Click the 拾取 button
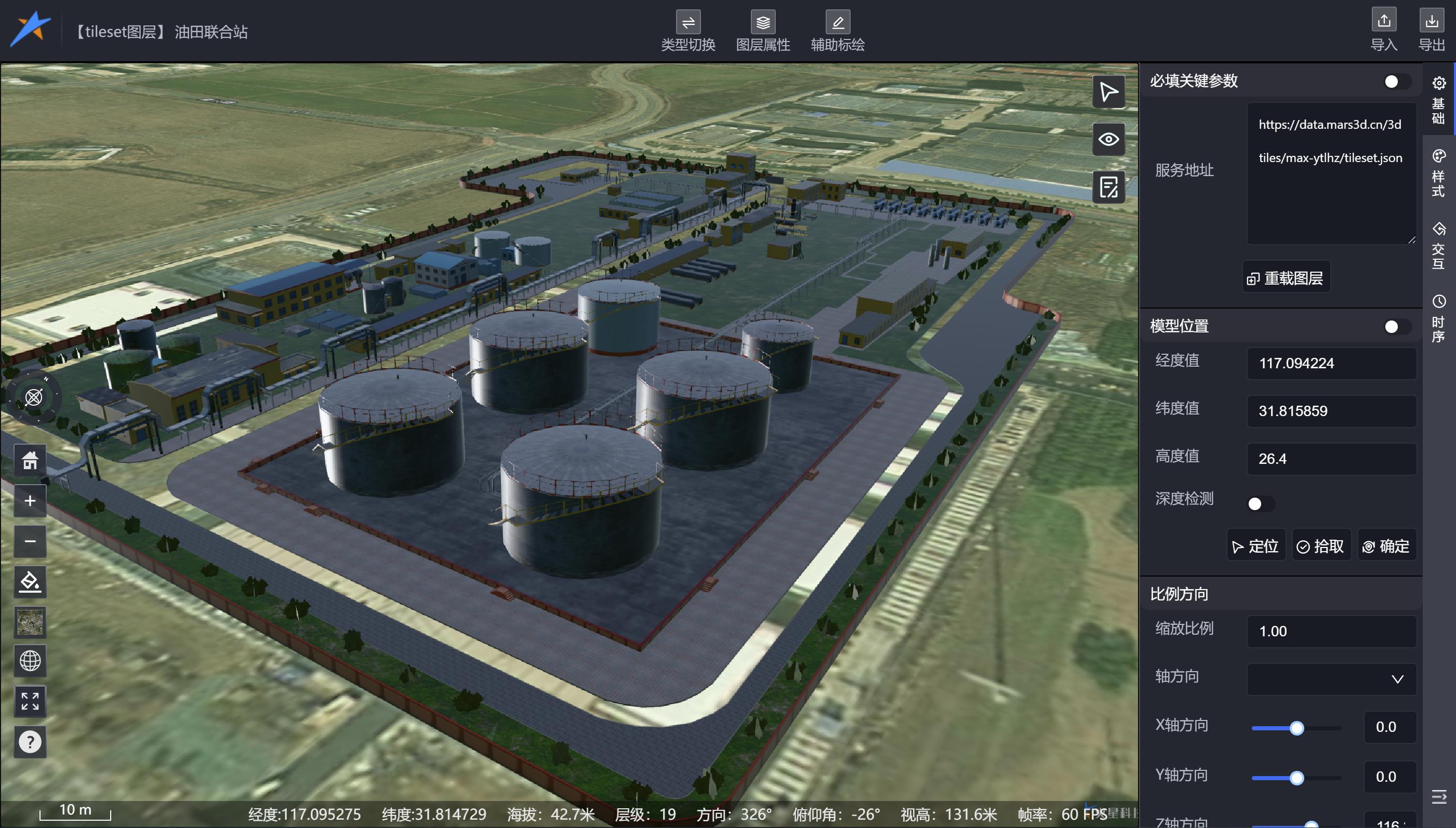 1321,546
